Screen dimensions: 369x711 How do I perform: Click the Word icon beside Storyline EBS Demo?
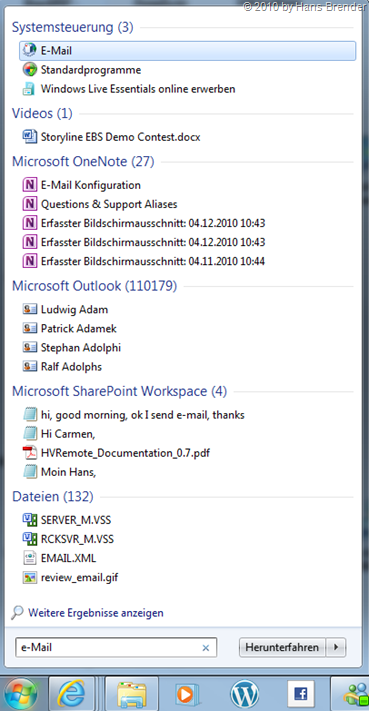(x=29, y=136)
